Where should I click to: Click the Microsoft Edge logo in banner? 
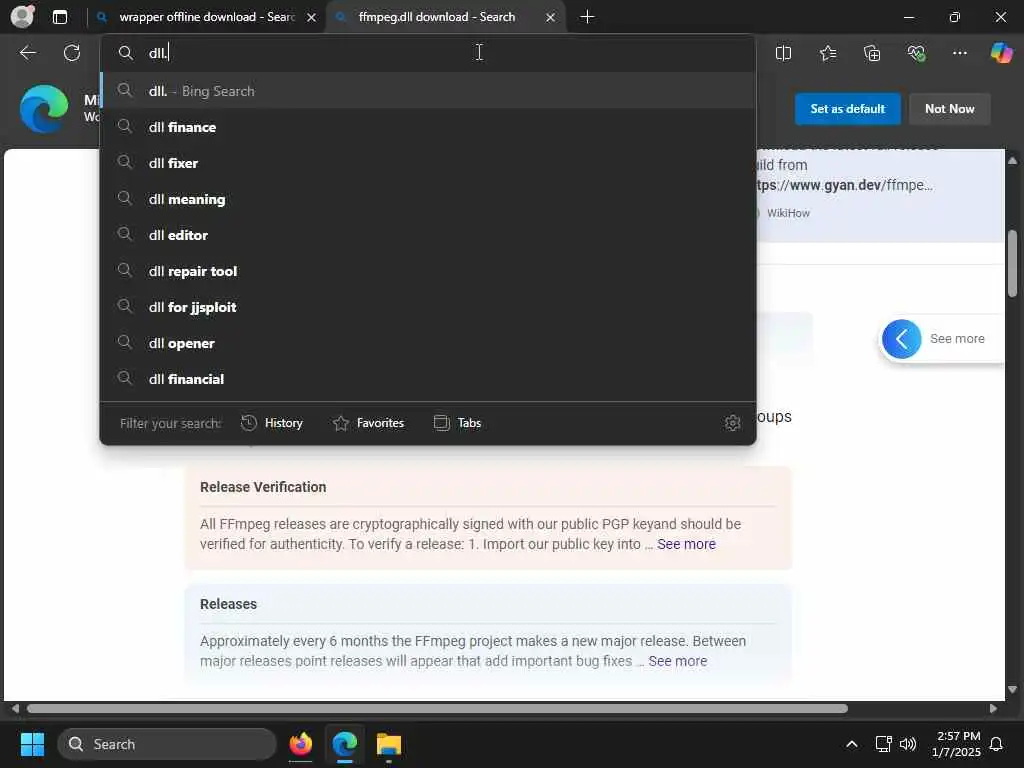pos(44,109)
